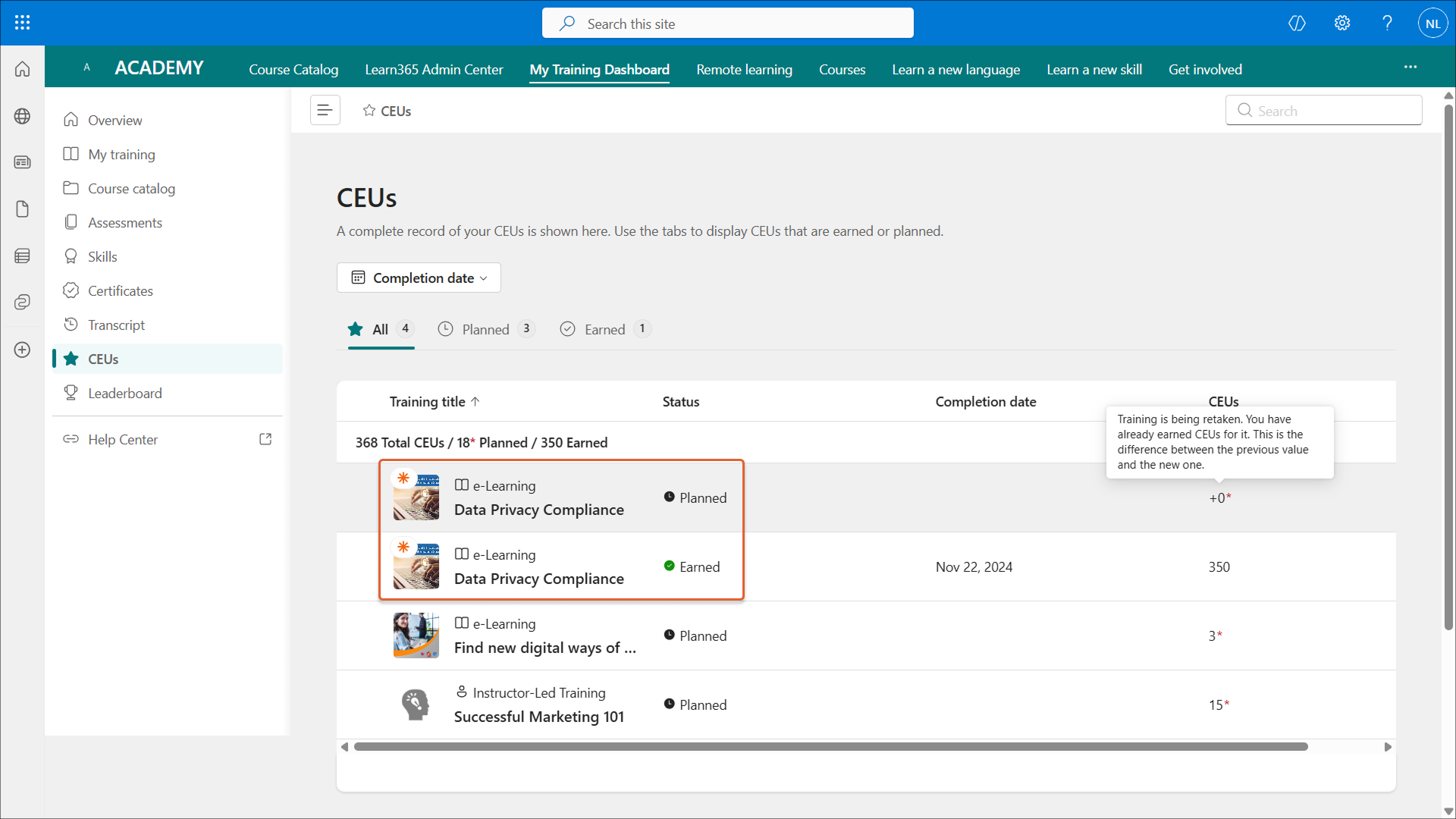Click the settings gear icon
Screen dimensions: 1456x819
1342,23
